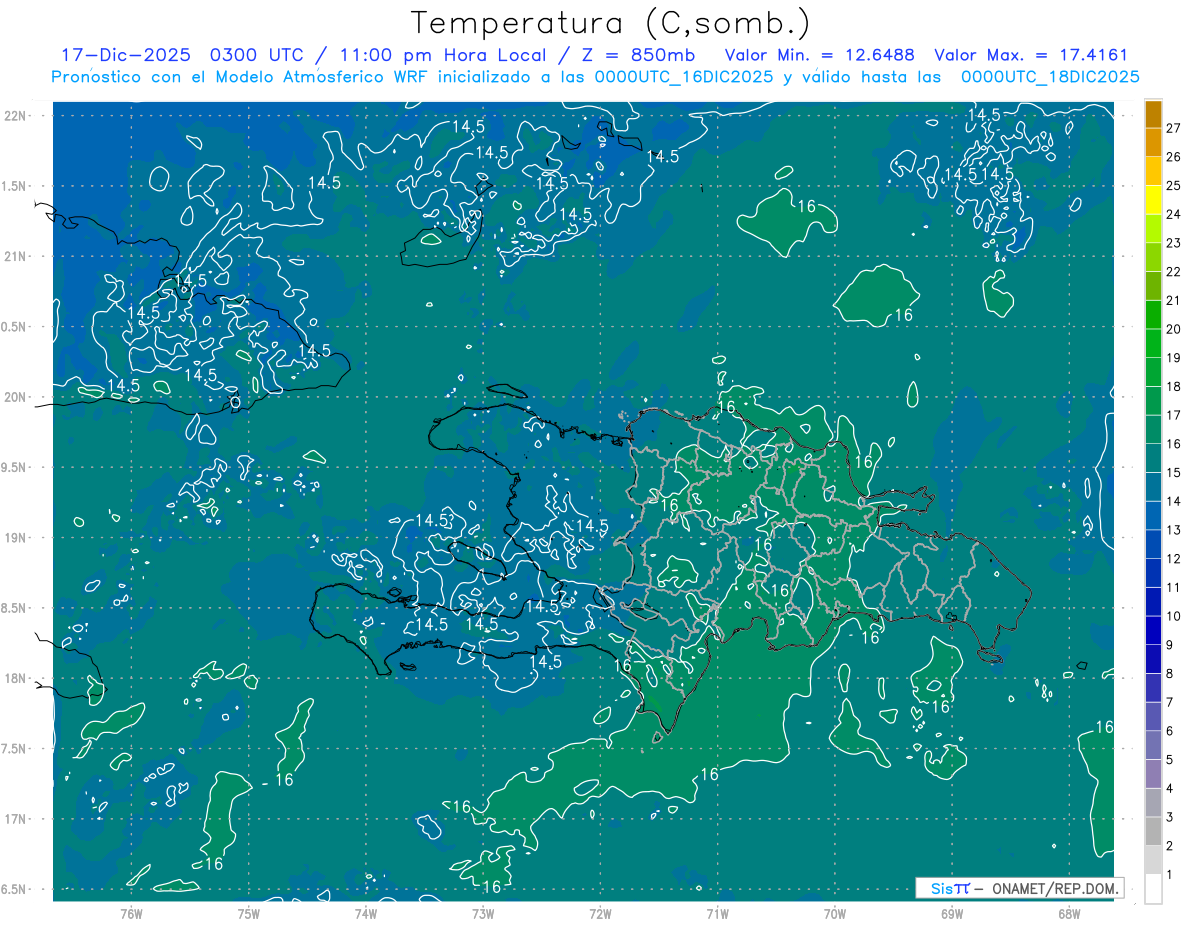
Task: Click the "19N" latitude label
Action: pyautogui.click(x=17, y=538)
